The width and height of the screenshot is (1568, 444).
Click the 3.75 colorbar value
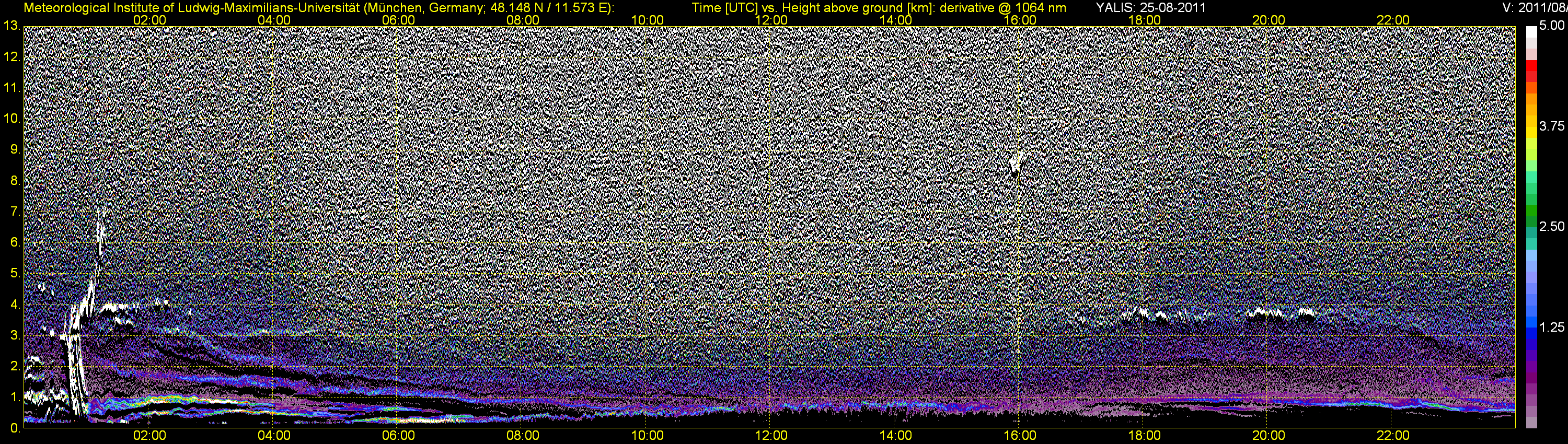(1552, 126)
